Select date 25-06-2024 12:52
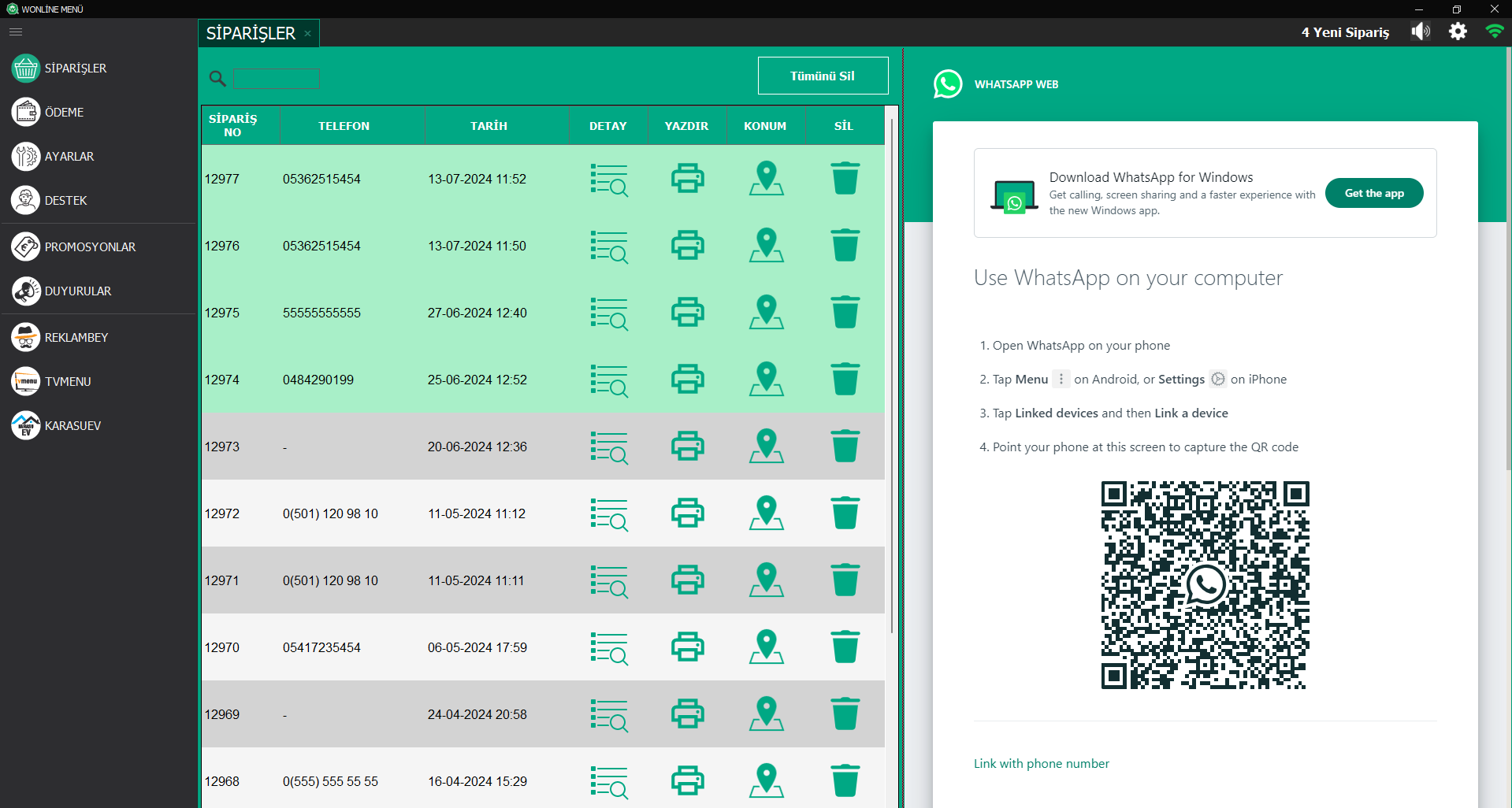This screenshot has height=808, width=1512. (477, 380)
